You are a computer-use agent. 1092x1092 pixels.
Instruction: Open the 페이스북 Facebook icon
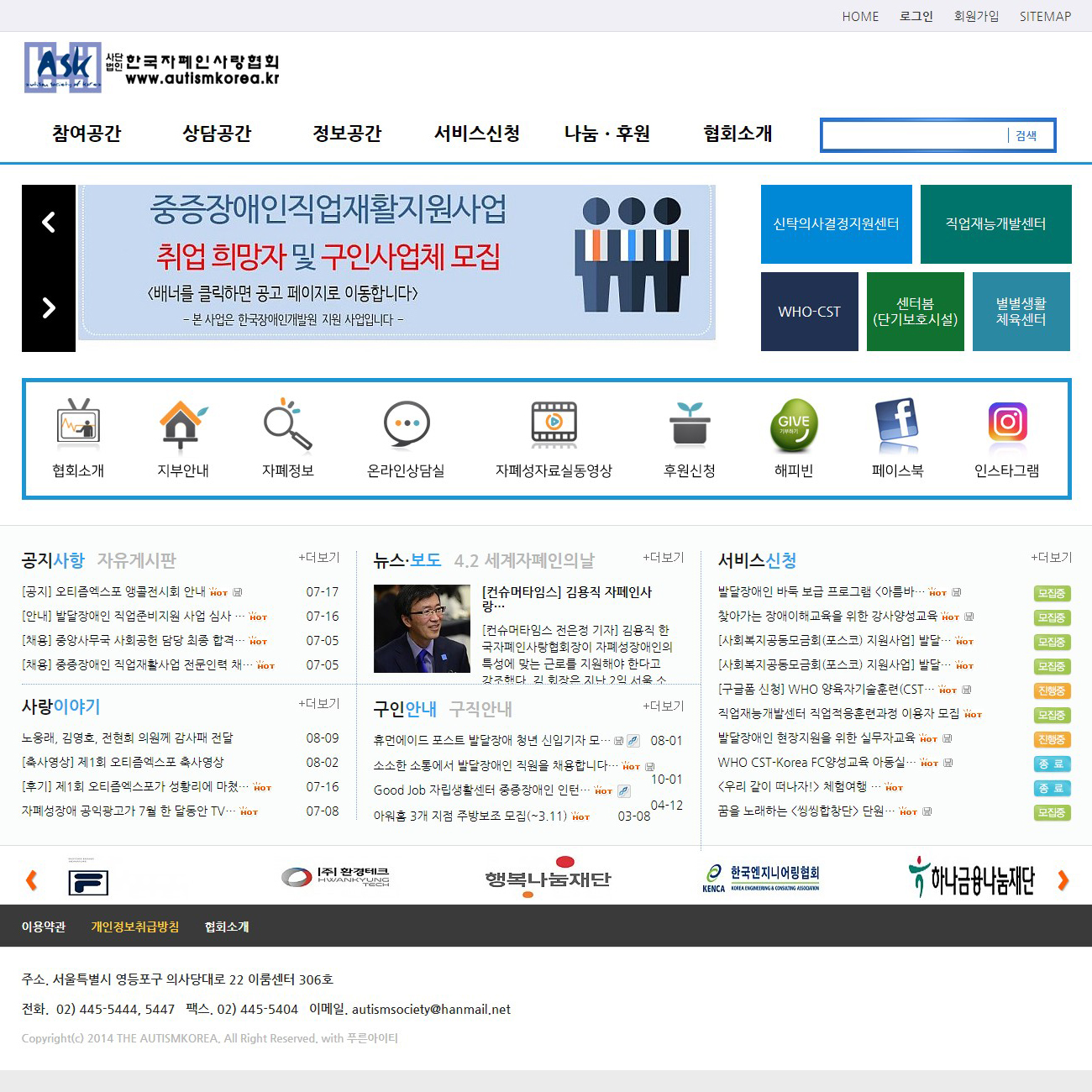897,423
